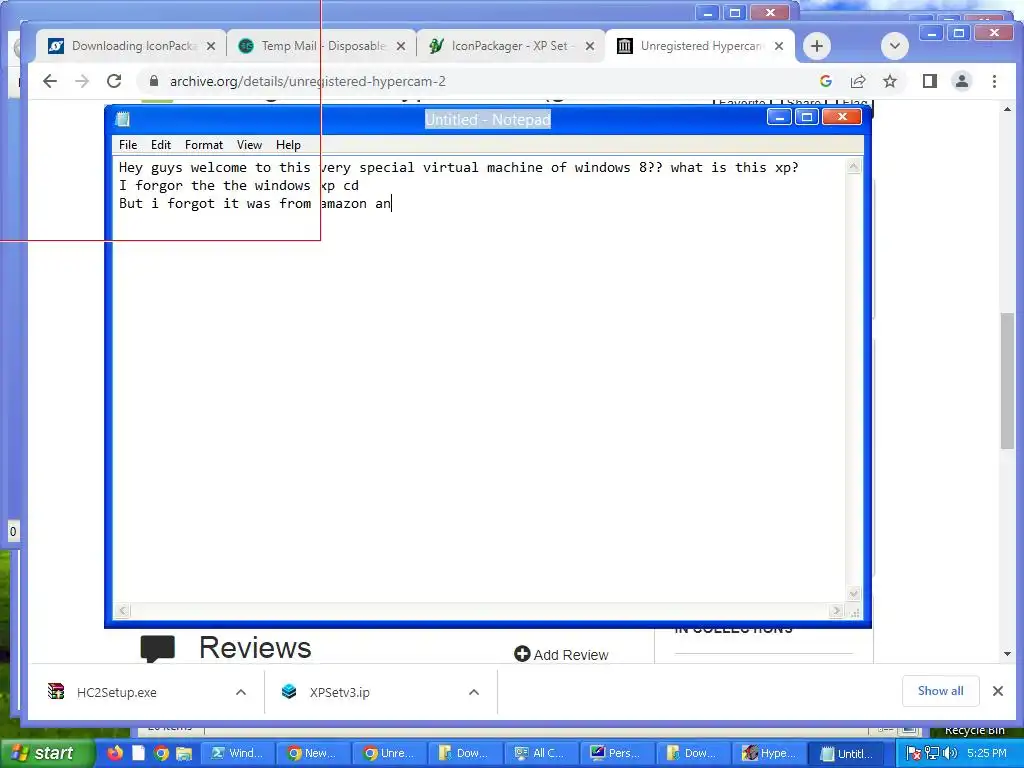Click the volume tray icon
Image resolution: width=1024 pixels, height=768 pixels.
[x=950, y=753]
